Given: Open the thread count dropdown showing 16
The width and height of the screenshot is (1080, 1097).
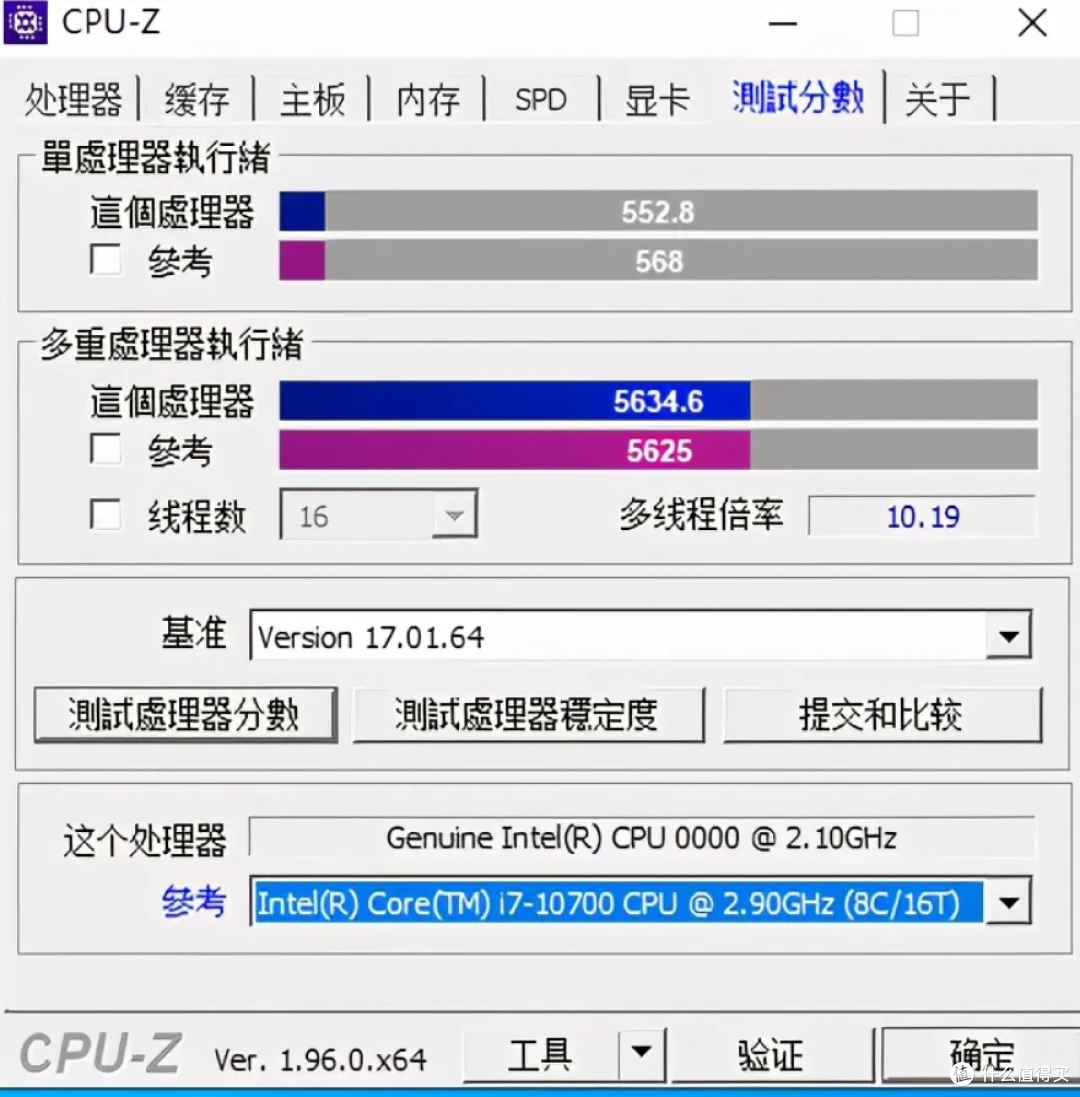Looking at the screenshot, I should [378, 514].
